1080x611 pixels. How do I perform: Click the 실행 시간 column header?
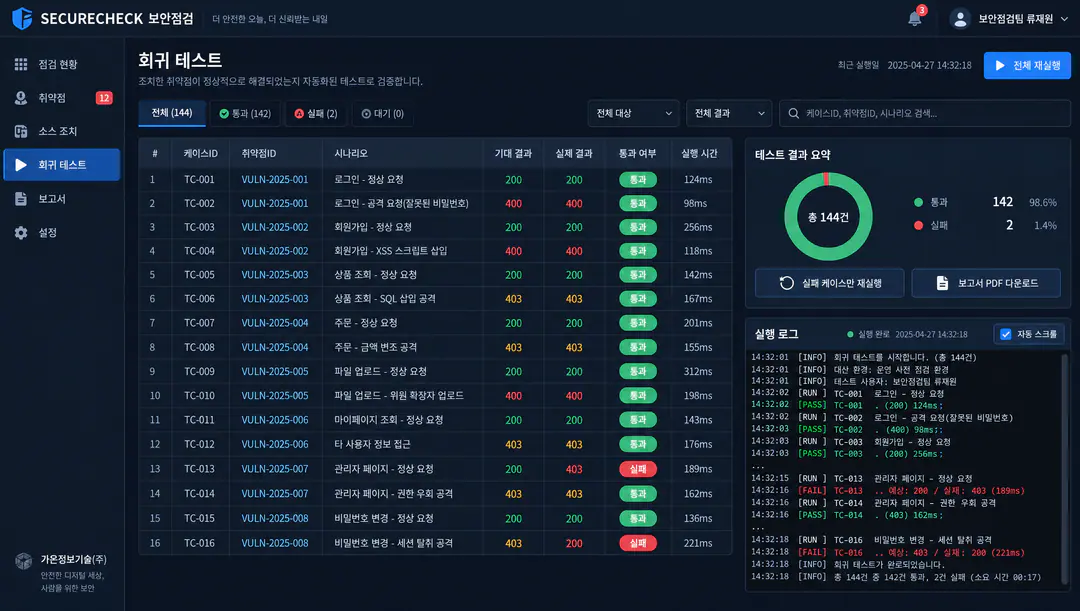pos(699,154)
